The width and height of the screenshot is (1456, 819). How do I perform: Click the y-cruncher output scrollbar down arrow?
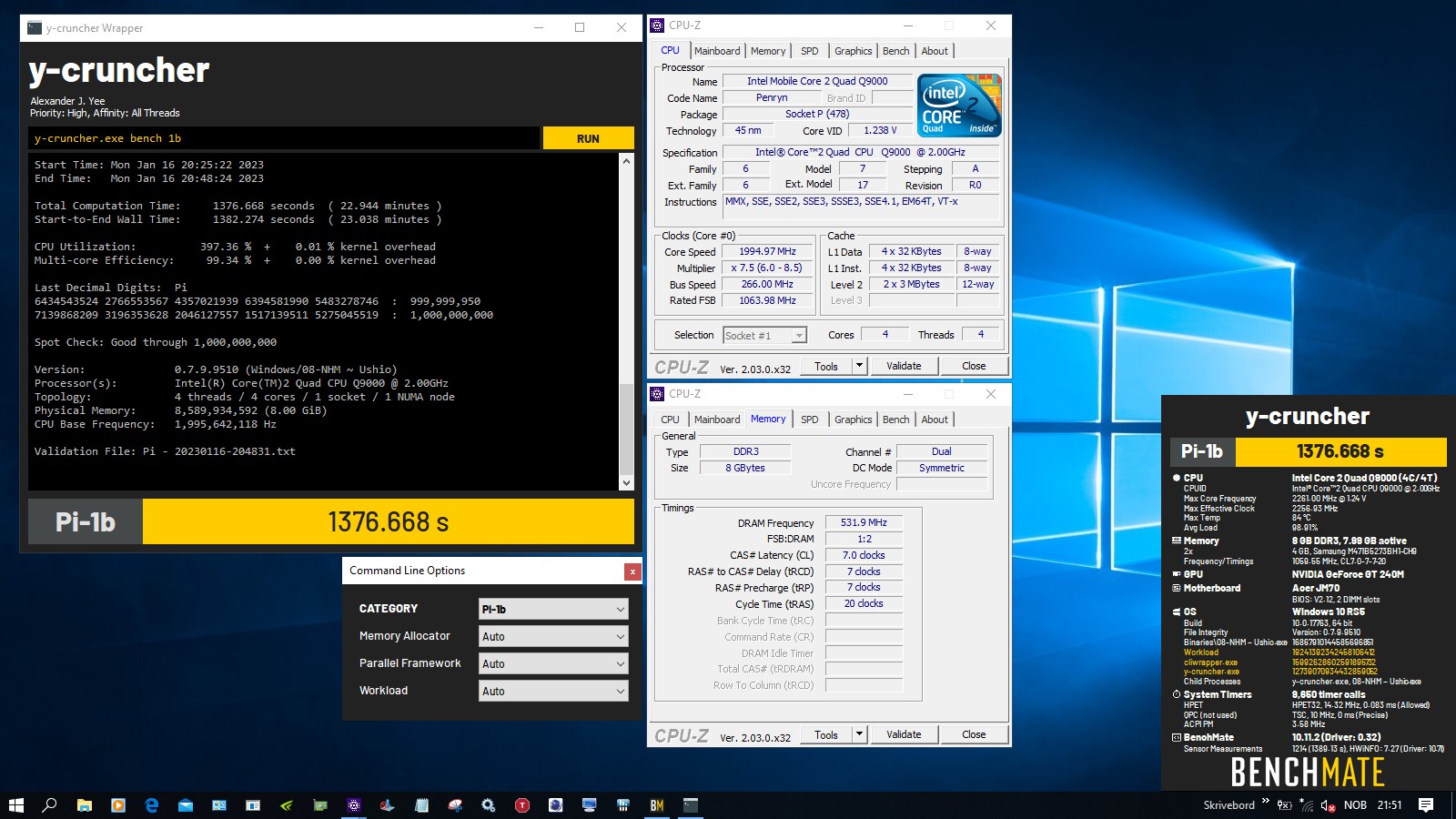pyautogui.click(x=626, y=483)
